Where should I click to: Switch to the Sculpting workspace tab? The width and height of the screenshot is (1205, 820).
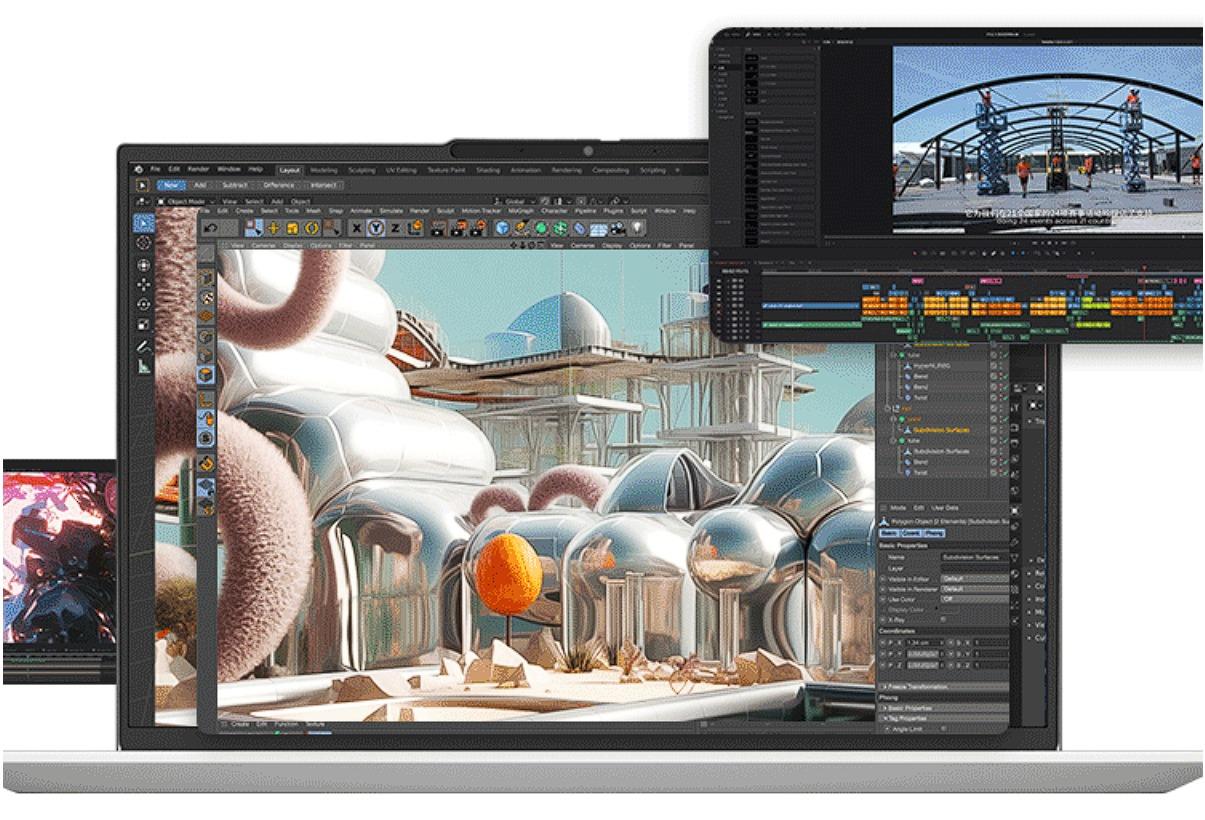(361, 170)
